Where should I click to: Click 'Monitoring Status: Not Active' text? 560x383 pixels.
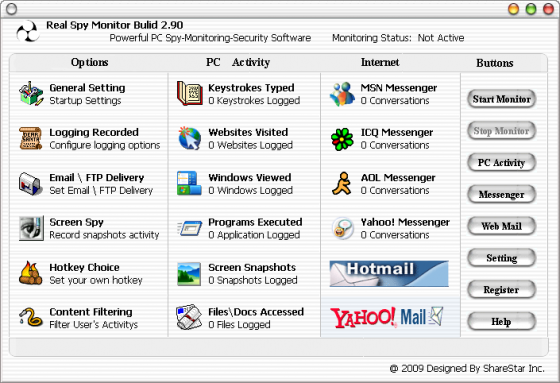(x=398, y=38)
